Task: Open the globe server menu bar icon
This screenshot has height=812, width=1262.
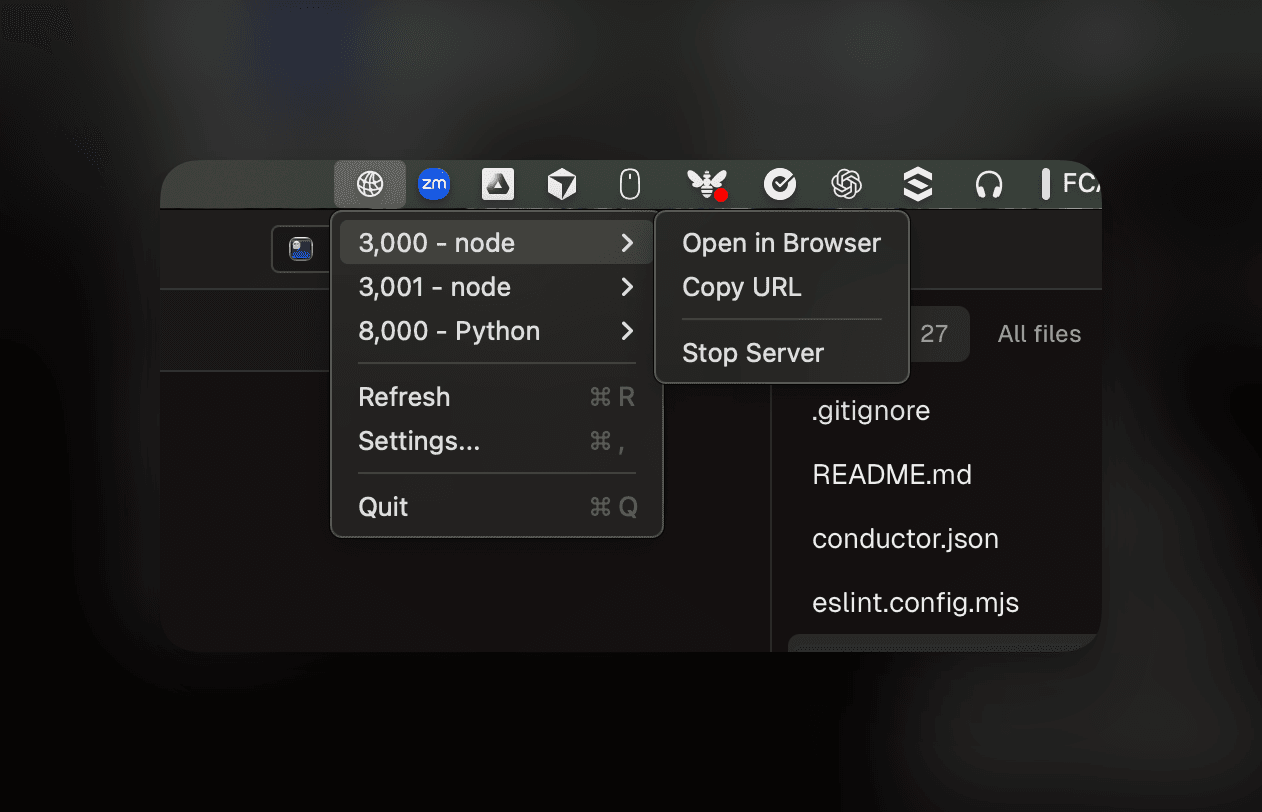Action: pyautogui.click(x=370, y=184)
